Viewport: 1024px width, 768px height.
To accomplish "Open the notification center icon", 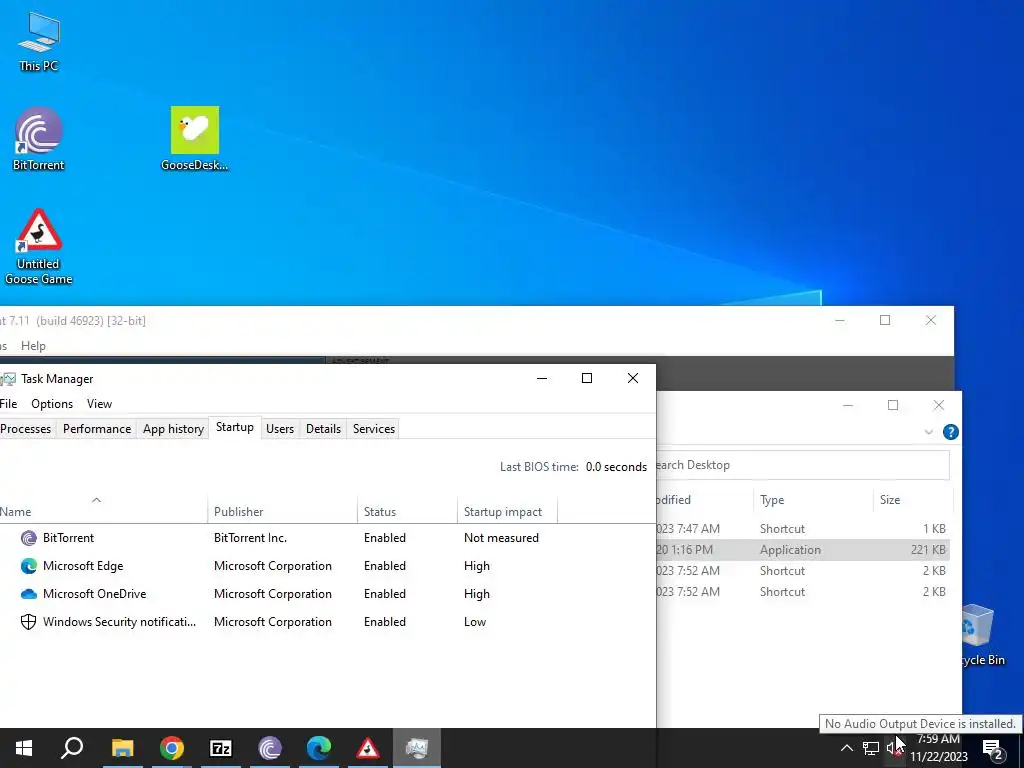I will [x=993, y=749].
